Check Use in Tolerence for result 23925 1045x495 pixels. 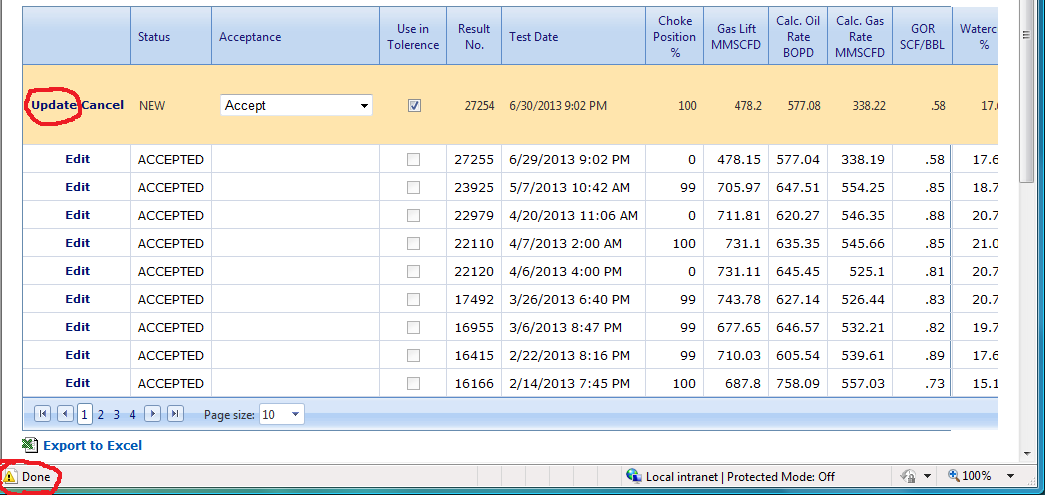pyautogui.click(x=414, y=188)
